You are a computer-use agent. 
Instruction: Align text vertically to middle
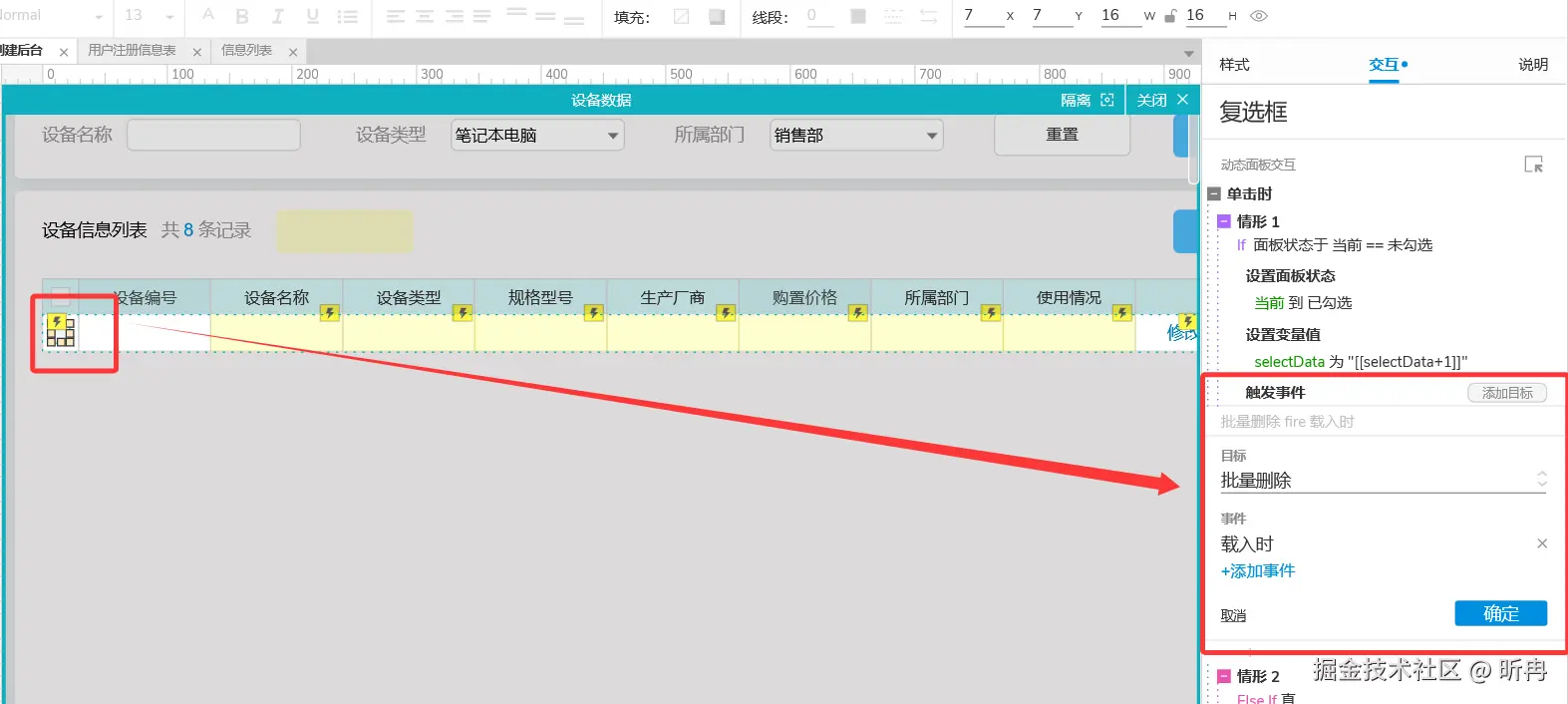[x=545, y=16]
